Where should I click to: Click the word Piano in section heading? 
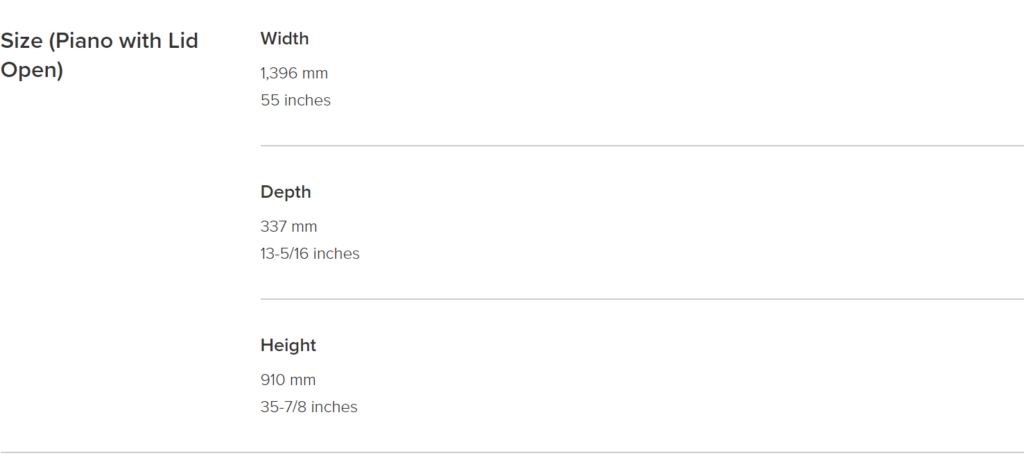[84, 41]
